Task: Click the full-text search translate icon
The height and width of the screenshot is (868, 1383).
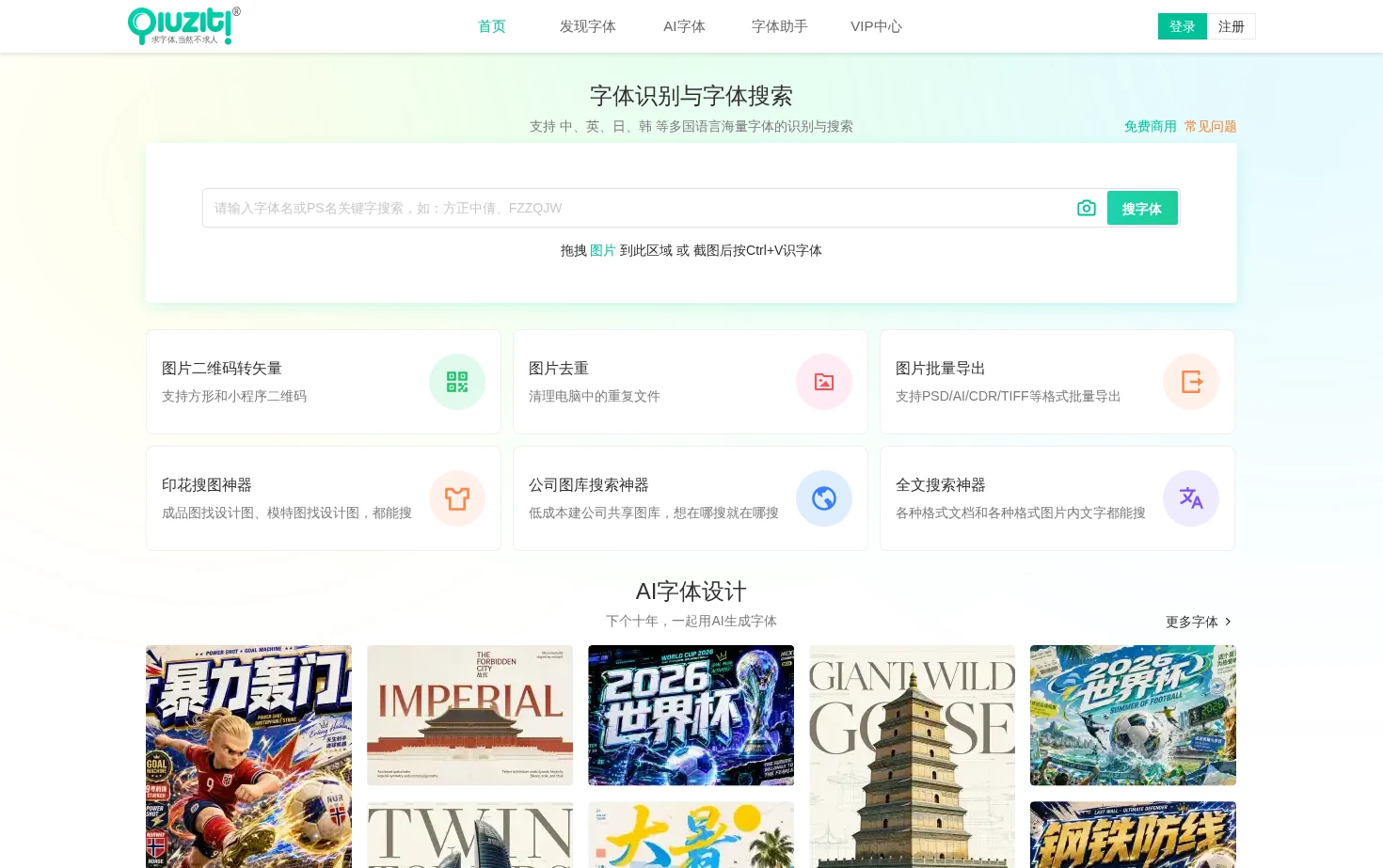Action: [x=1191, y=498]
